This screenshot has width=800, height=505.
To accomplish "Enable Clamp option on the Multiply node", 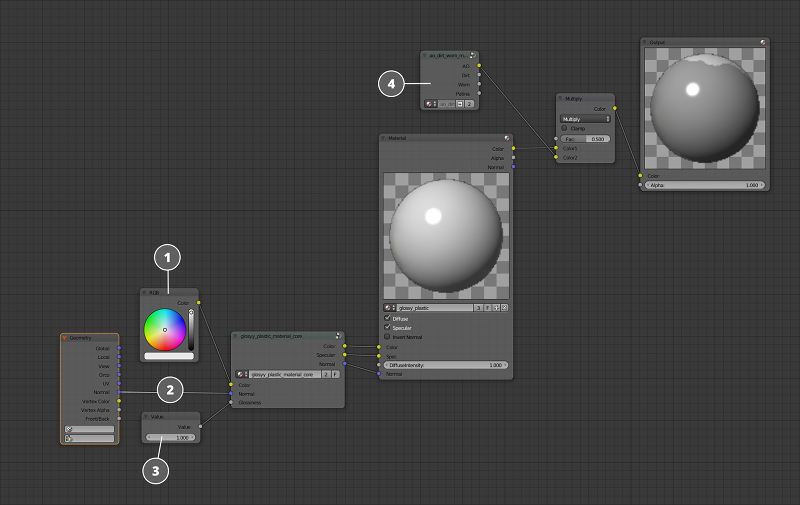I will point(565,128).
